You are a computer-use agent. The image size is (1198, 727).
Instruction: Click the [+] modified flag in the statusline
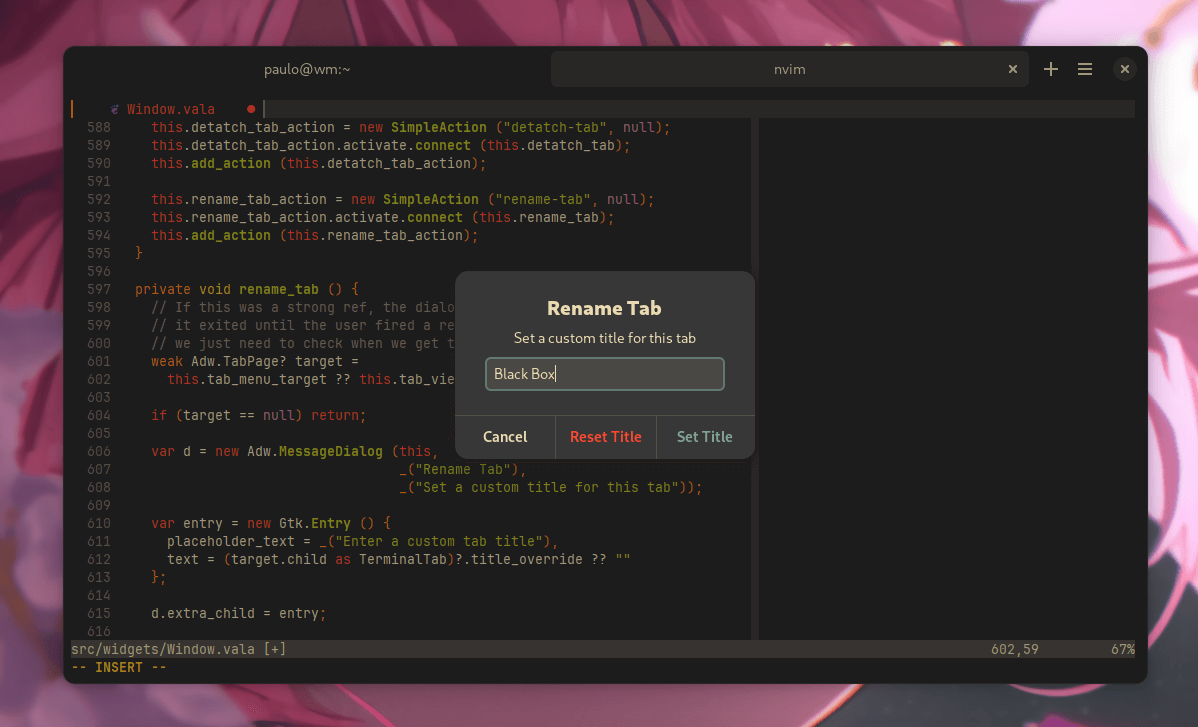(276, 648)
